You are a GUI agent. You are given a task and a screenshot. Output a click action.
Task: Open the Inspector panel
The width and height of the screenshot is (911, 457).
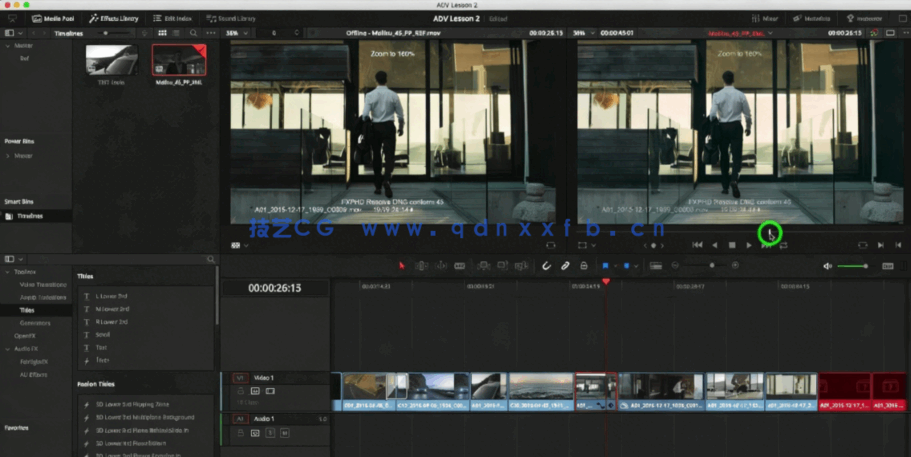point(865,19)
